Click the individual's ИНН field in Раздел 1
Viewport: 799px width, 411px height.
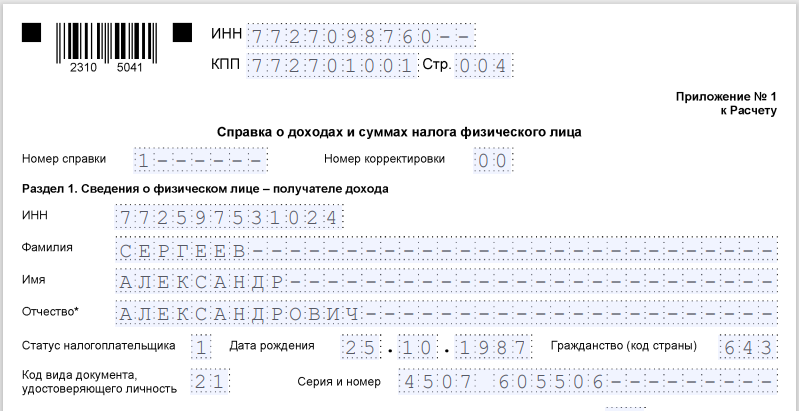coord(230,217)
